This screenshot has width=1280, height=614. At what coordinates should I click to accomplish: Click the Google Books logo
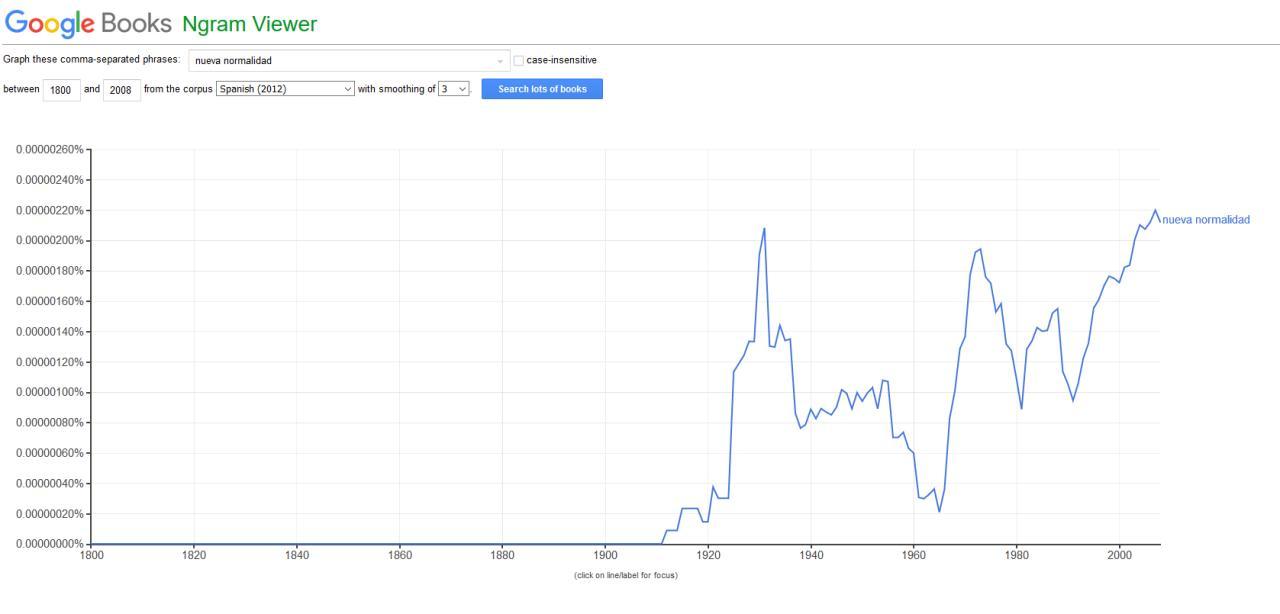tap(88, 23)
